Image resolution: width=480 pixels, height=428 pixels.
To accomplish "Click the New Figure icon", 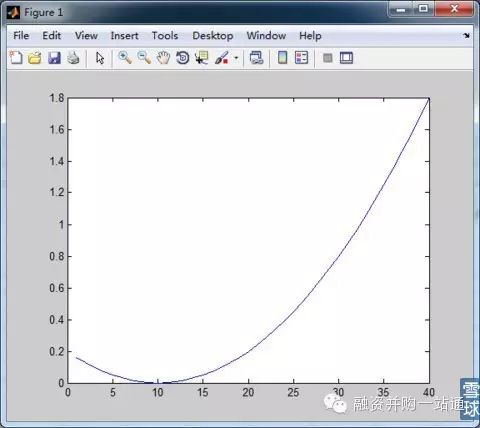I will pos(16,58).
